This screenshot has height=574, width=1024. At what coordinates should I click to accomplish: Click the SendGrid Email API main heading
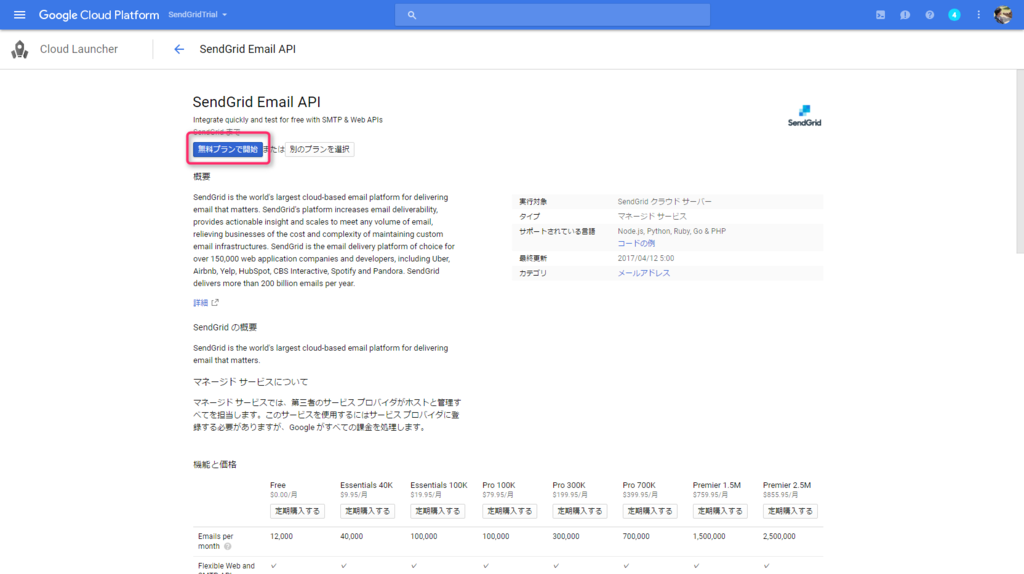coord(257,102)
